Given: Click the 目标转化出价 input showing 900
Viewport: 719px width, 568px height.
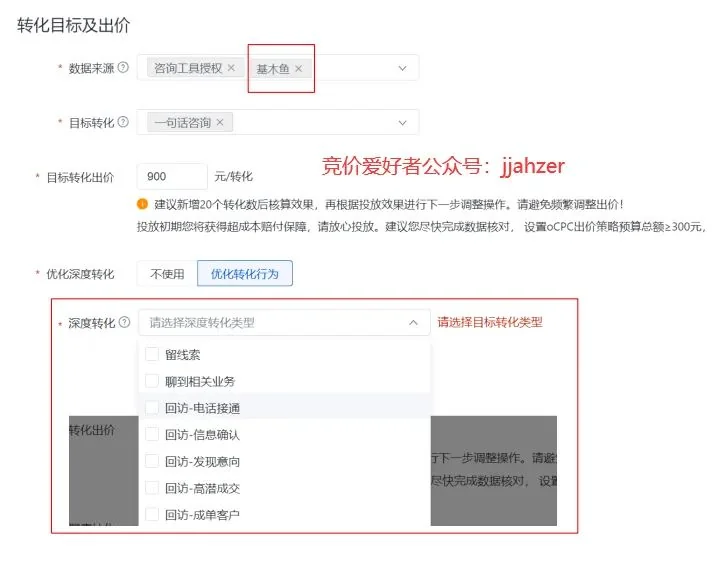Looking at the screenshot, I should [x=172, y=176].
